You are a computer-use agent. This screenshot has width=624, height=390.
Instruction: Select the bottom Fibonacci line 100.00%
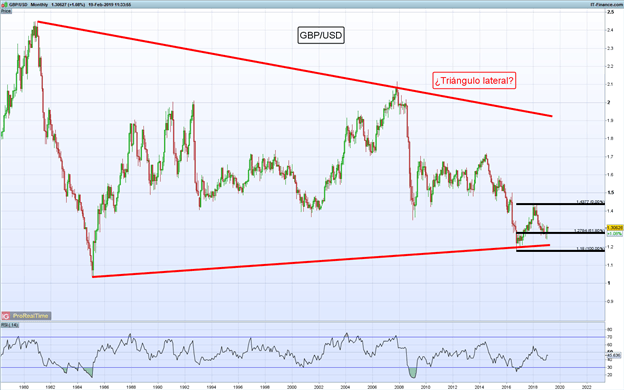tap(560, 251)
